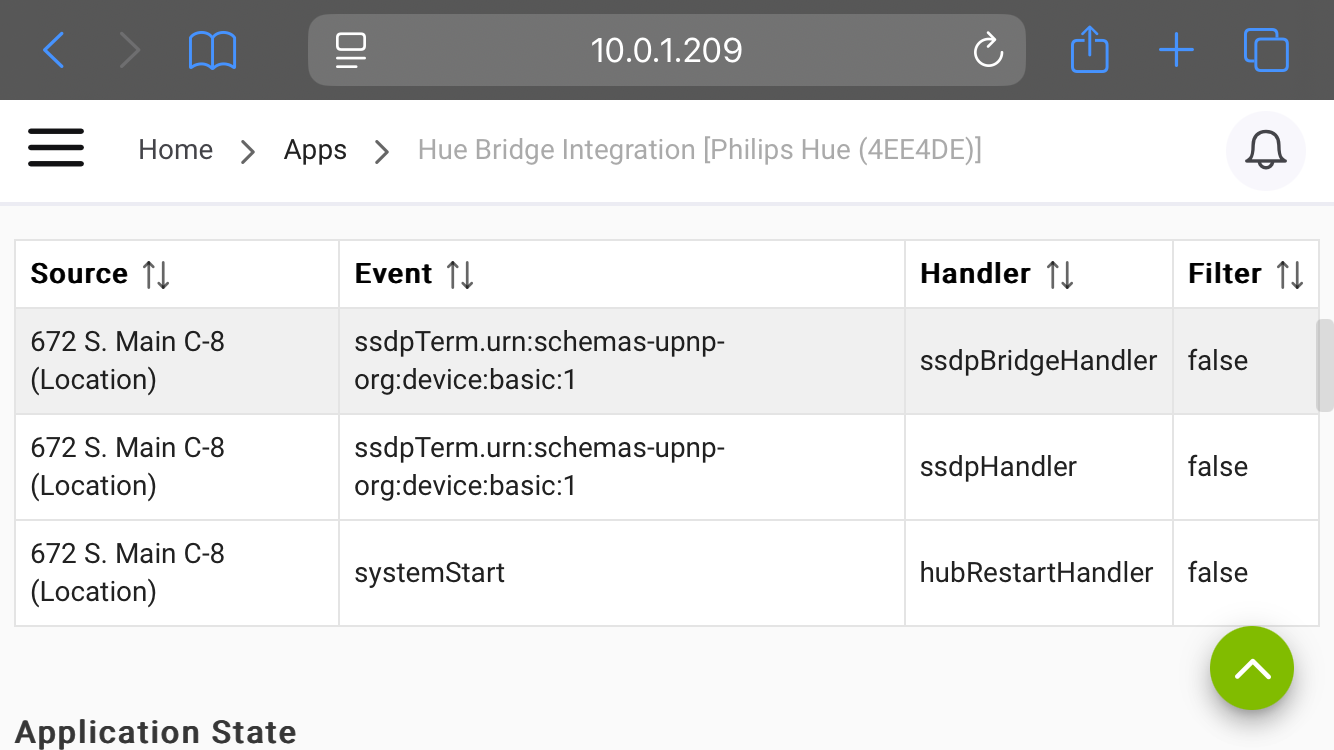This screenshot has height=750, width=1334.
Task: Click the Event column header label
Action: pyautogui.click(x=393, y=274)
